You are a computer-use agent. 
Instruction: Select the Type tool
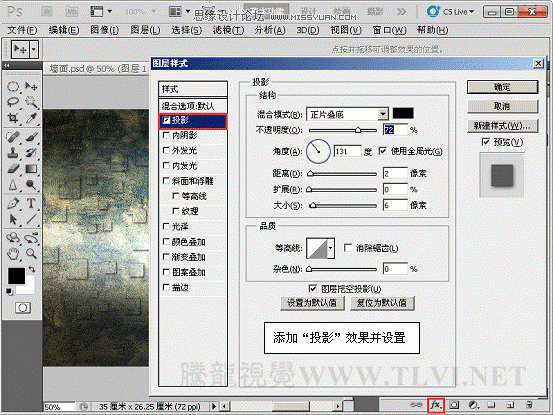click(x=31, y=203)
